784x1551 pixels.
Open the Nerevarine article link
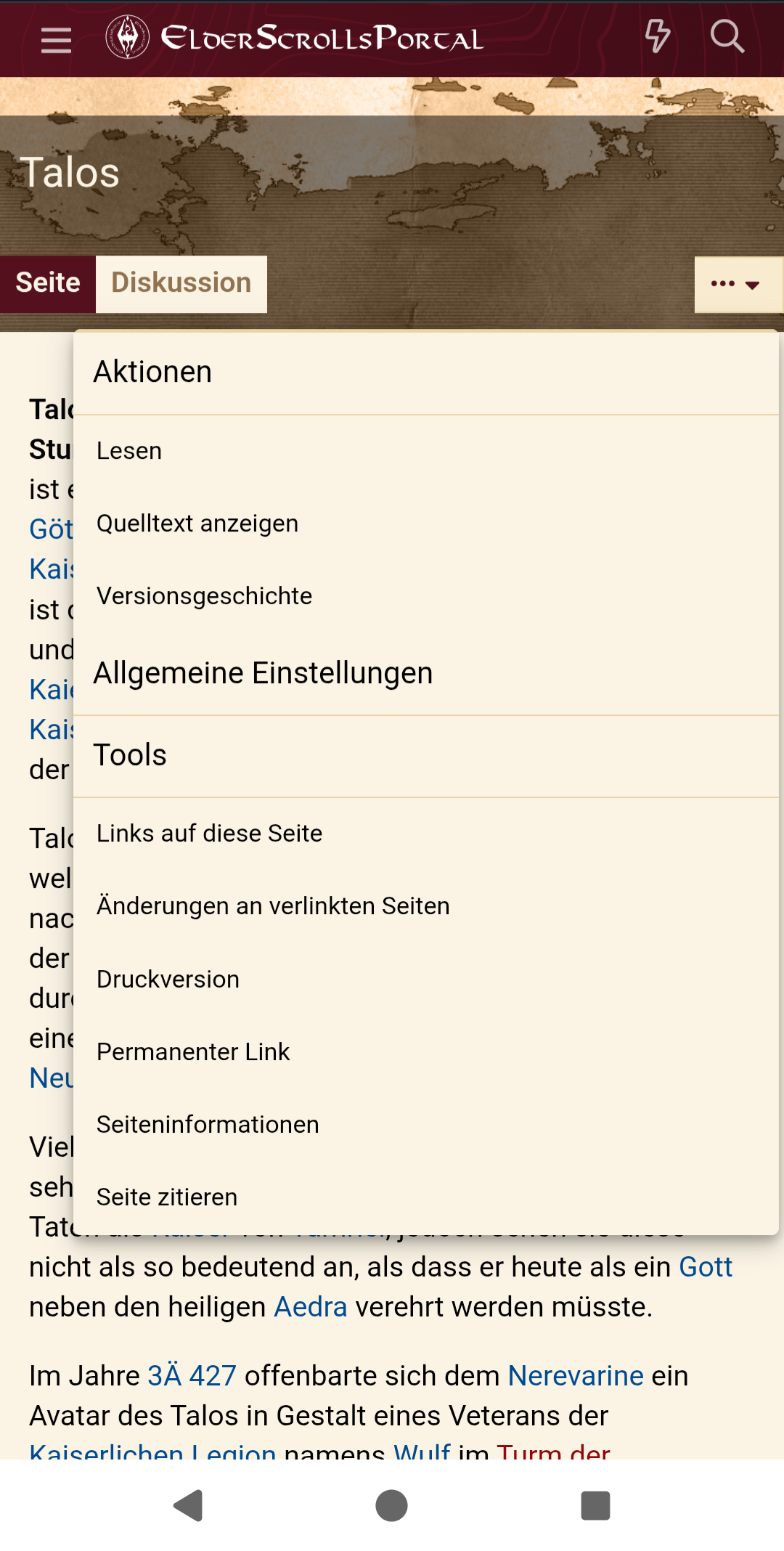pos(576,1375)
